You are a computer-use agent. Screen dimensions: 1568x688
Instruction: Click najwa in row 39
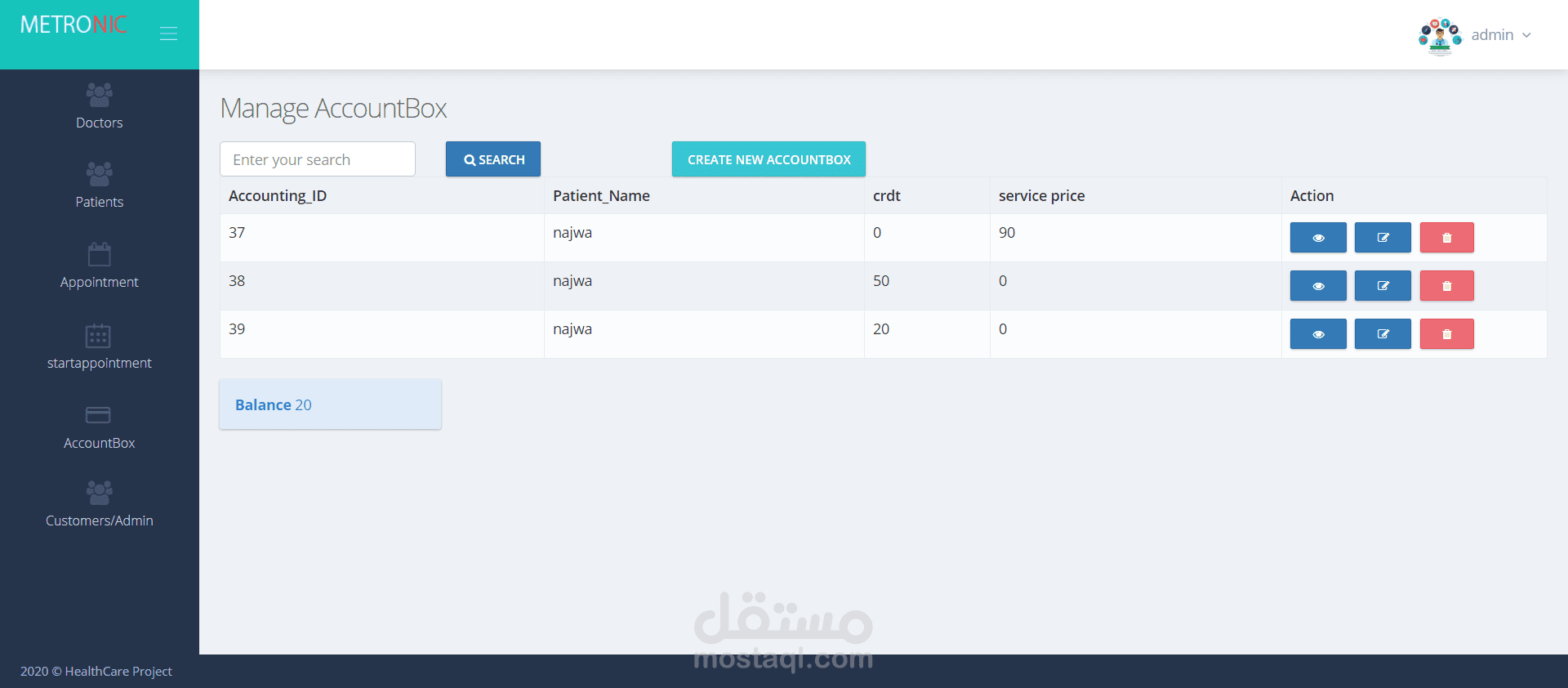pyautogui.click(x=572, y=329)
